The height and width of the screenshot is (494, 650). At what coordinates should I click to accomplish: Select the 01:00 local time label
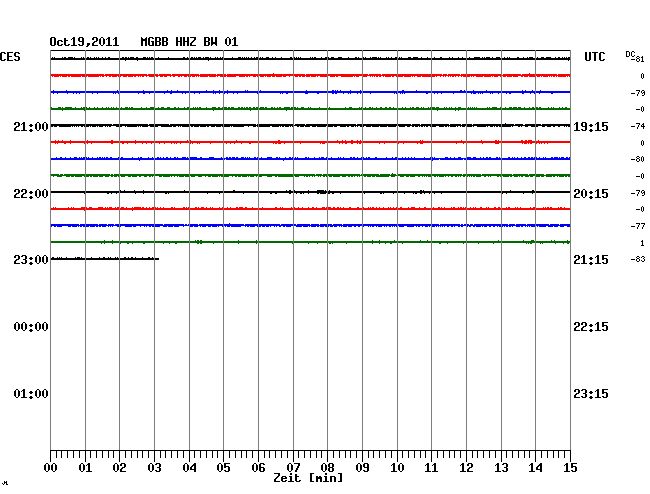pos(31,393)
